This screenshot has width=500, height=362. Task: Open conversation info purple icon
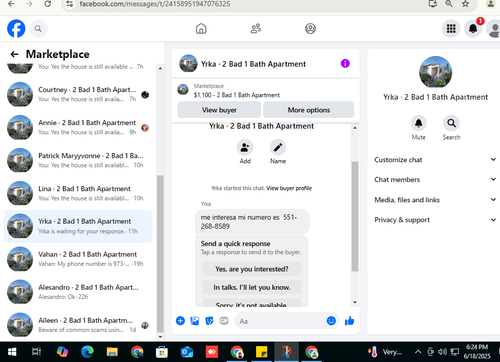point(345,63)
